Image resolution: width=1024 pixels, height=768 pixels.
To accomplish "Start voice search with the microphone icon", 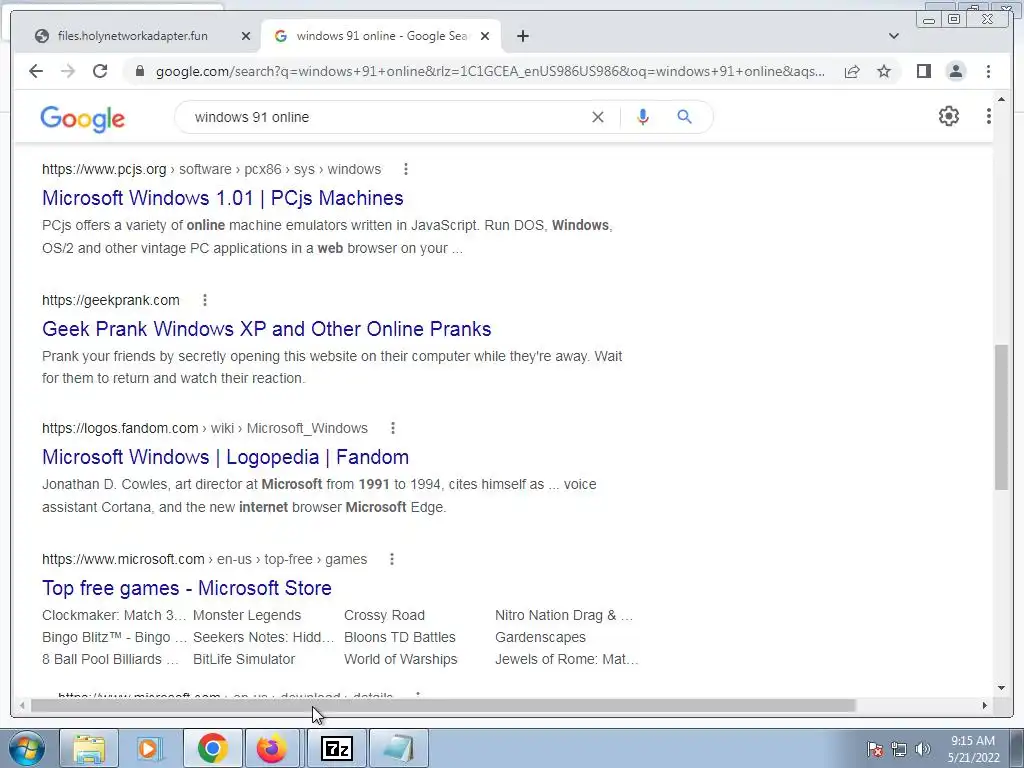I will [x=643, y=117].
